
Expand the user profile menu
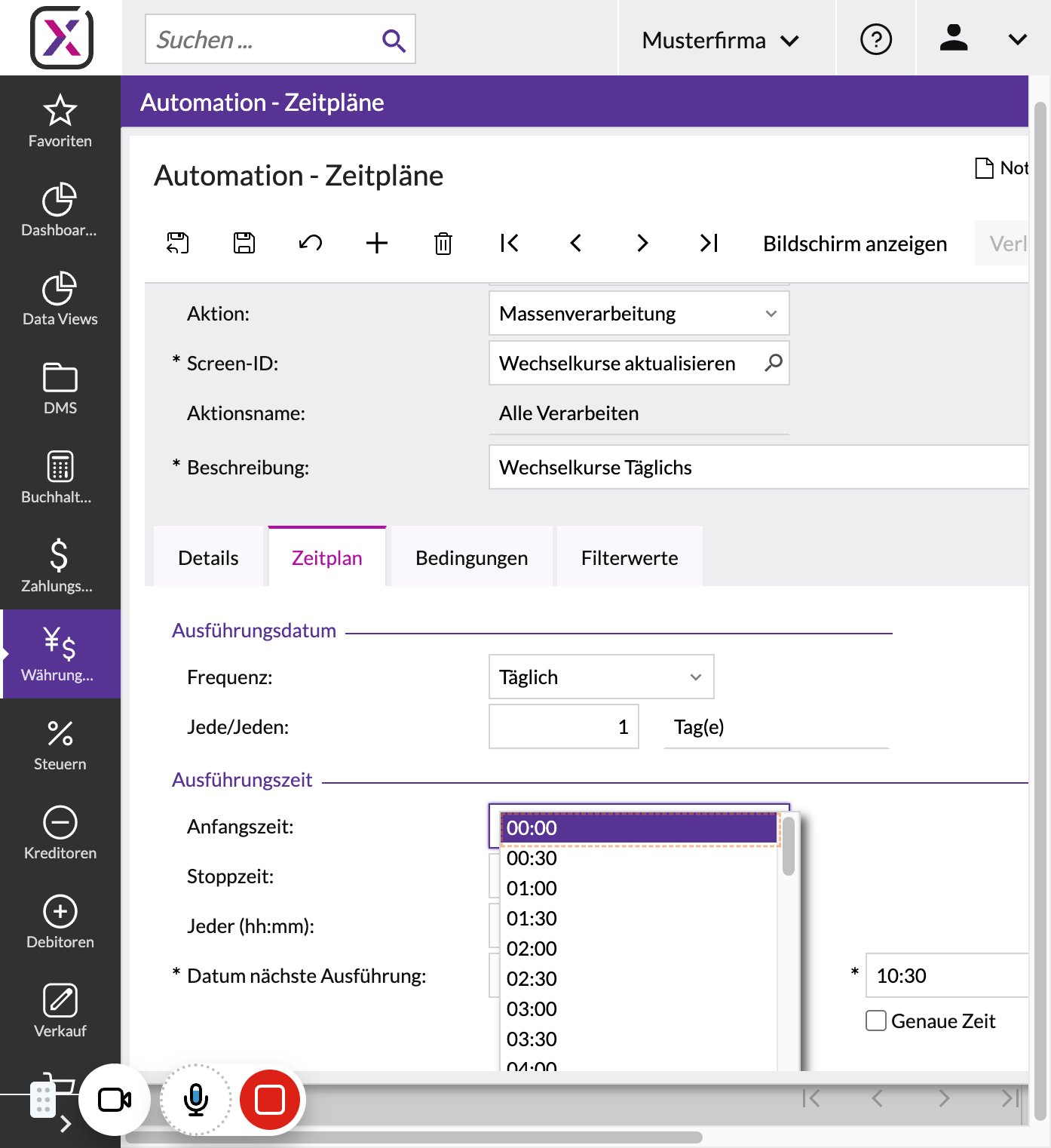point(1017,40)
